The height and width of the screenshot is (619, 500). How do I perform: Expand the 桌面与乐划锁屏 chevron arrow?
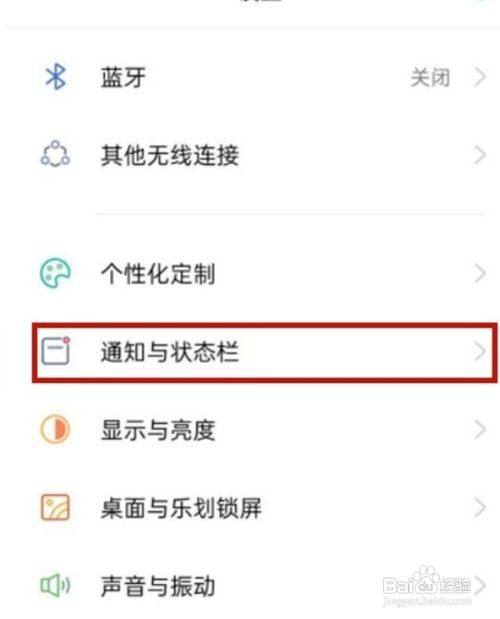tap(480, 508)
